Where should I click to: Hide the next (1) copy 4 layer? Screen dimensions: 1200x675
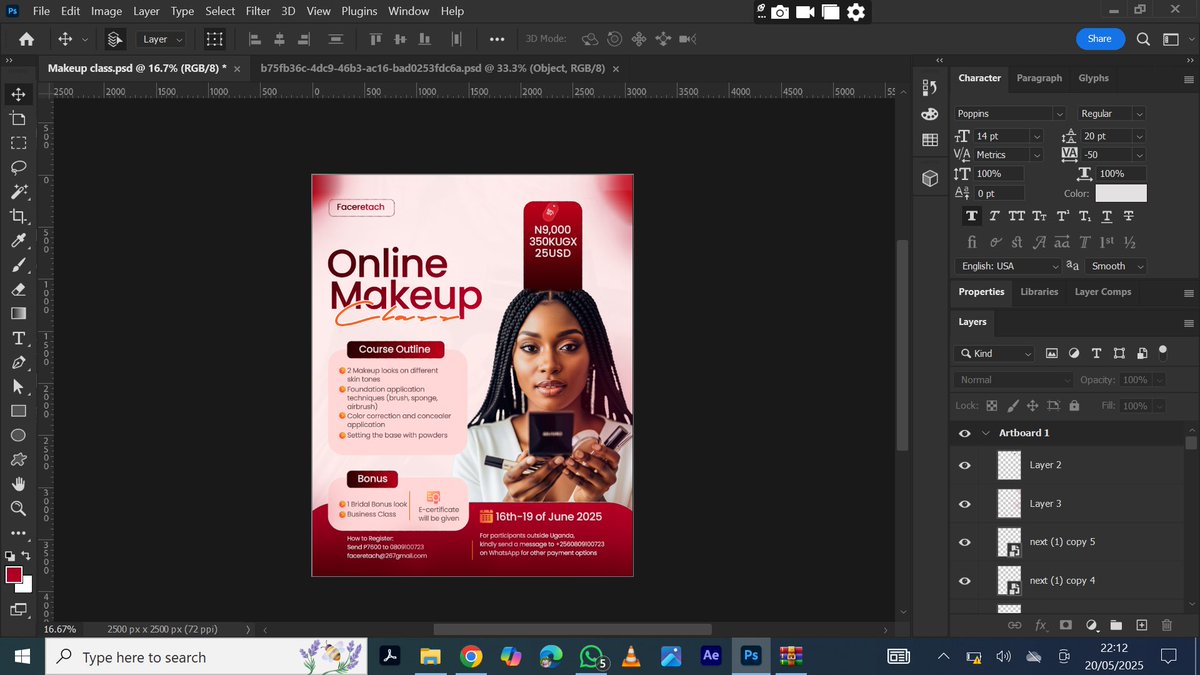tap(964, 581)
